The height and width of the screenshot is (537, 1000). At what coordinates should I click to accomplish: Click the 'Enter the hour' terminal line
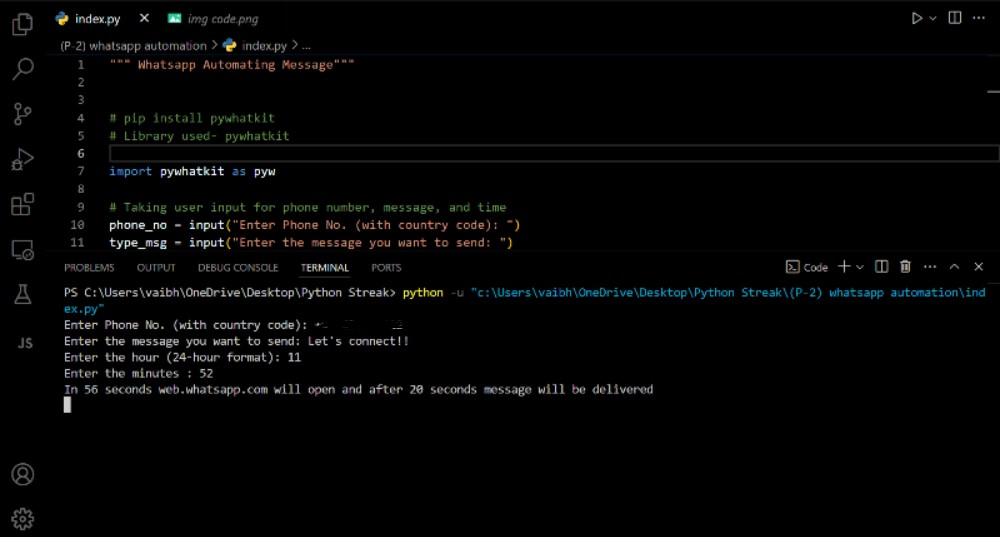coord(182,358)
